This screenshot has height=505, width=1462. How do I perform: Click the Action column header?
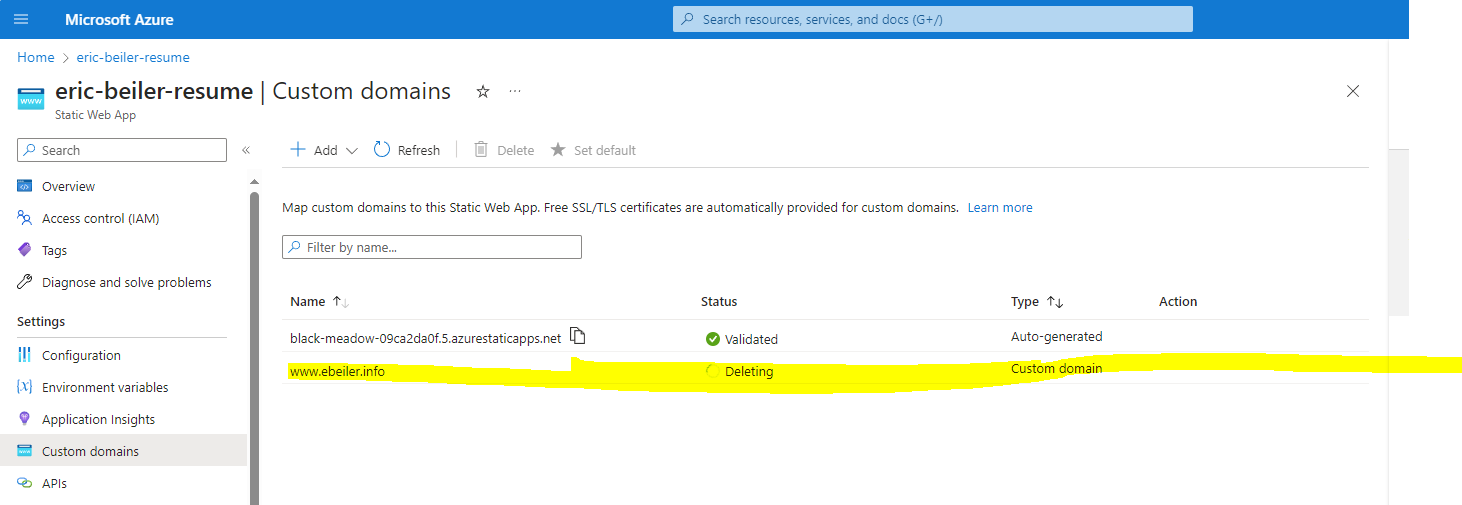pyautogui.click(x=1178, y=301)
